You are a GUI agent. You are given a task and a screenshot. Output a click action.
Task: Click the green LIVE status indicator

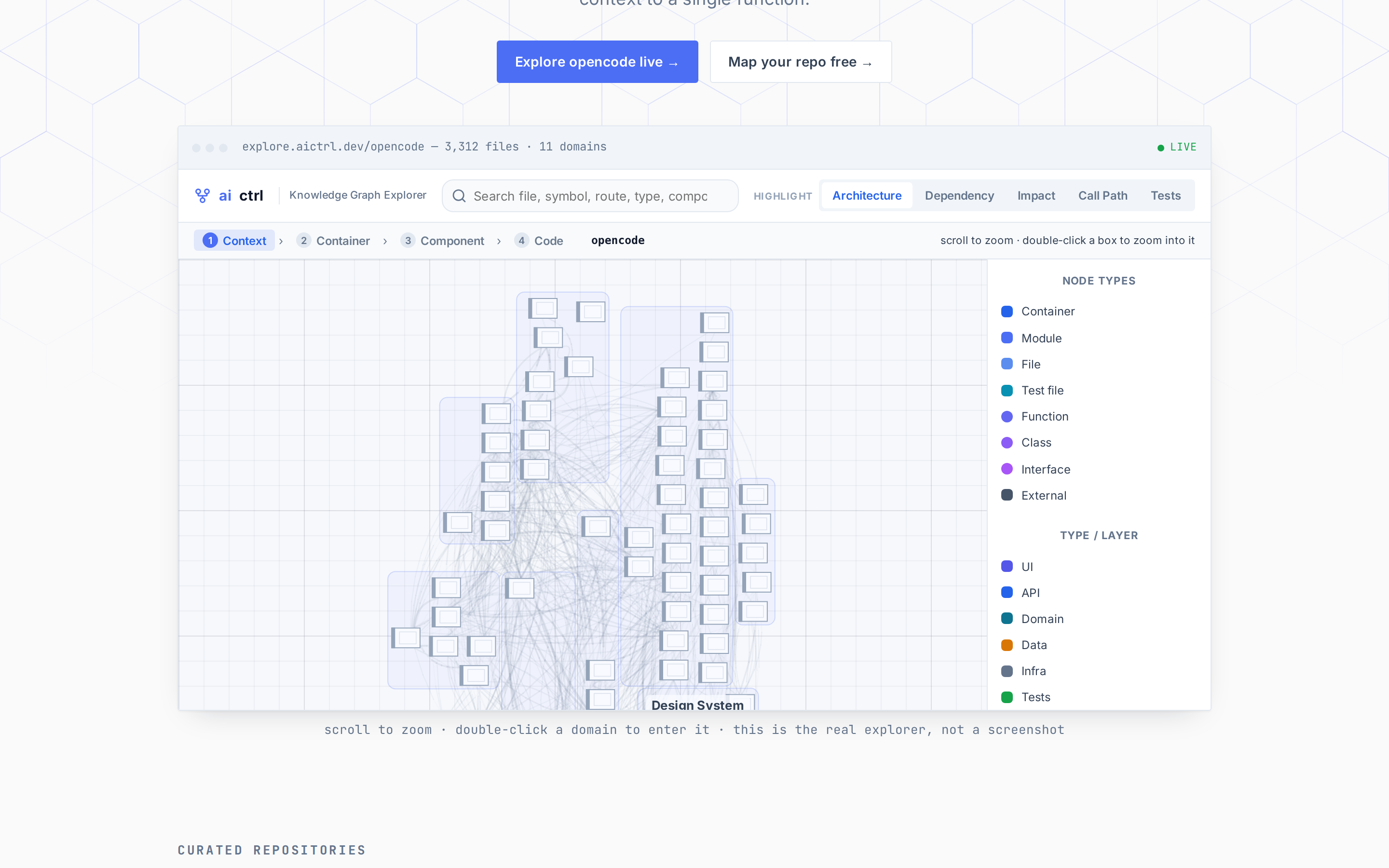pyautogui.click(x=1177, y=147)
